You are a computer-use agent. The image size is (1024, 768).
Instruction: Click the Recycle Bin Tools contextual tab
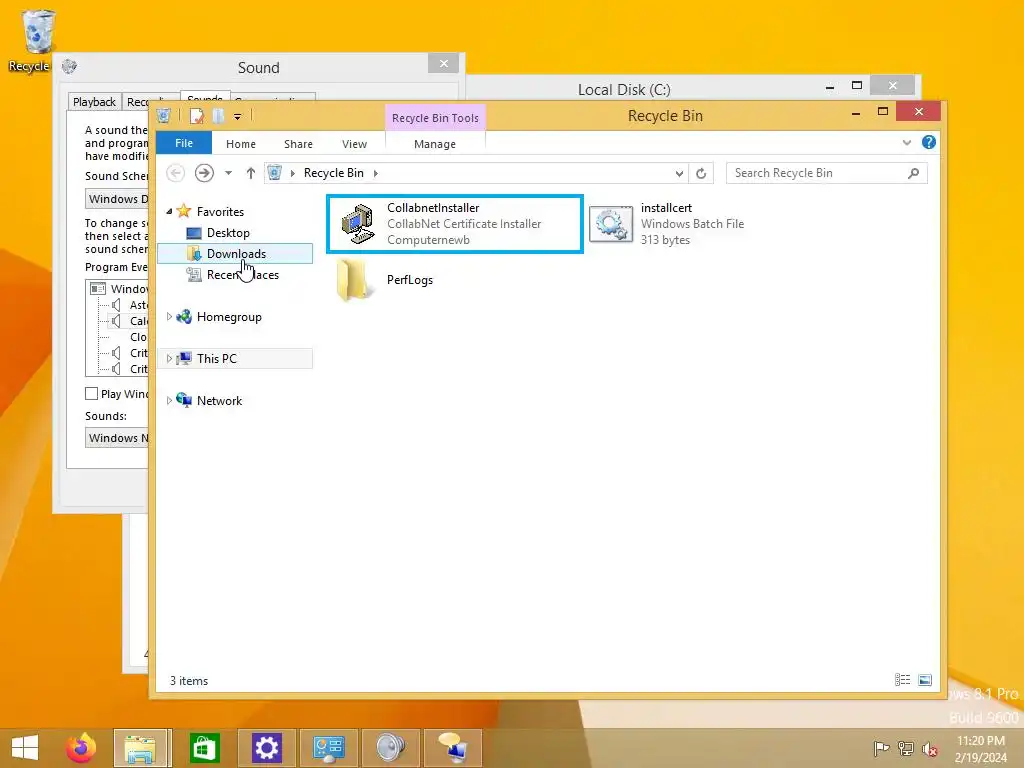435,118
